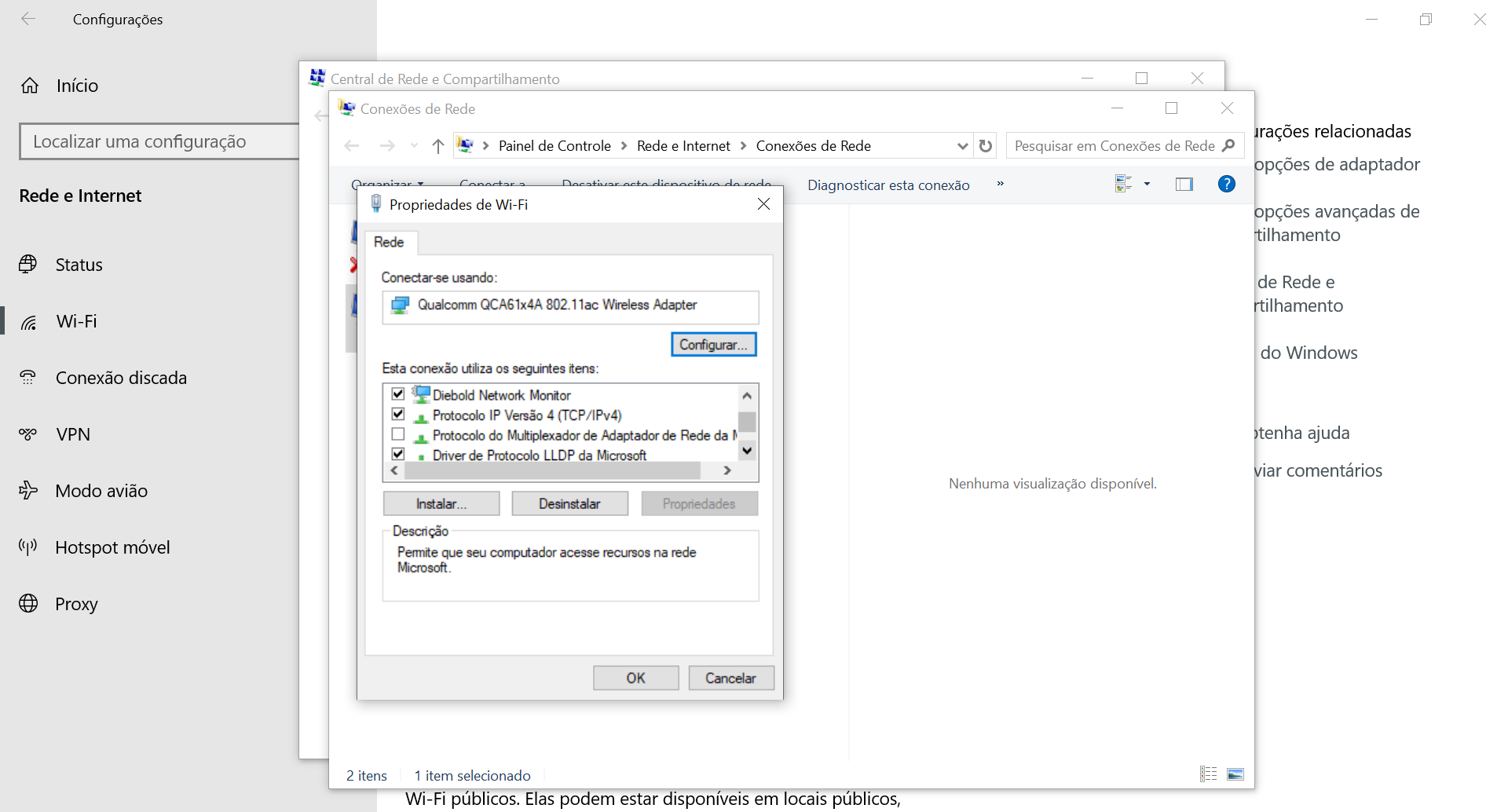Open address bar history dropdown
Image resolution: width=1508 pixels, height=812 pixels.
click(962, 146)
